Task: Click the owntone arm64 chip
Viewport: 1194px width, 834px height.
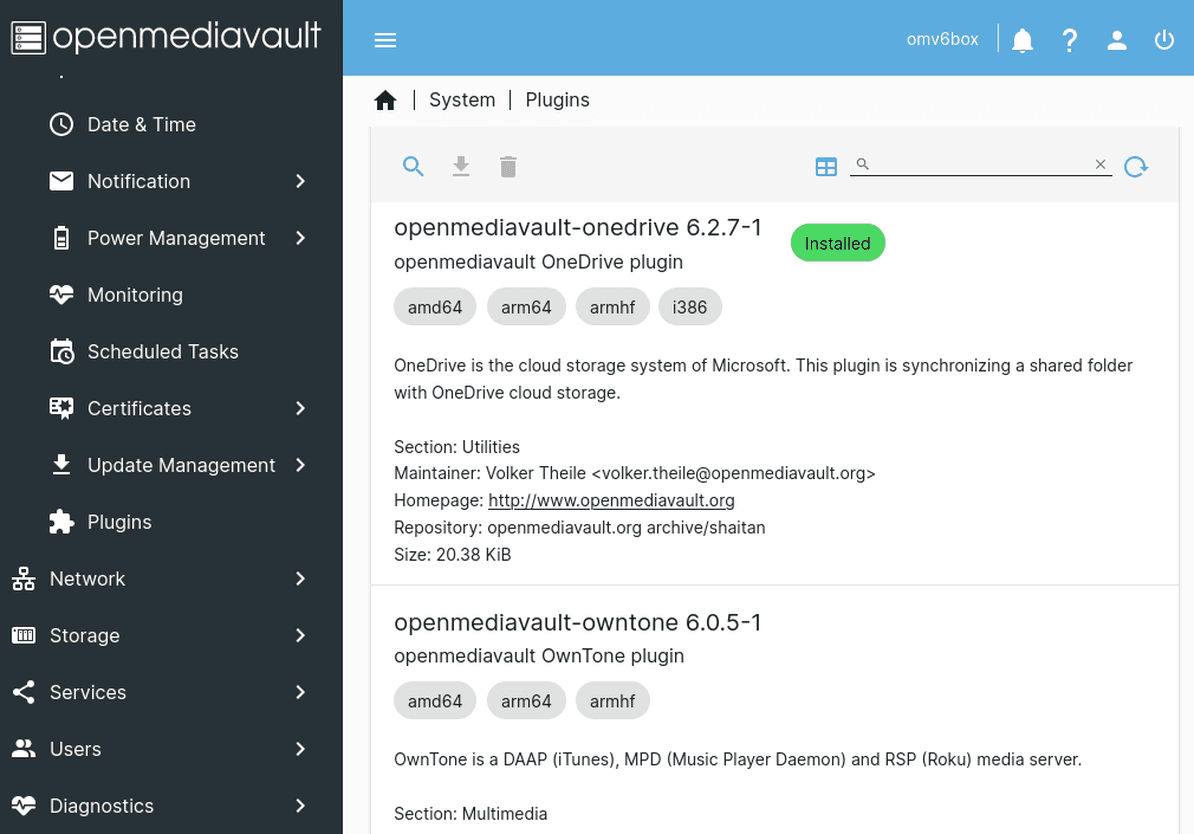Action: pyautogui.click(x=526, y=701)
